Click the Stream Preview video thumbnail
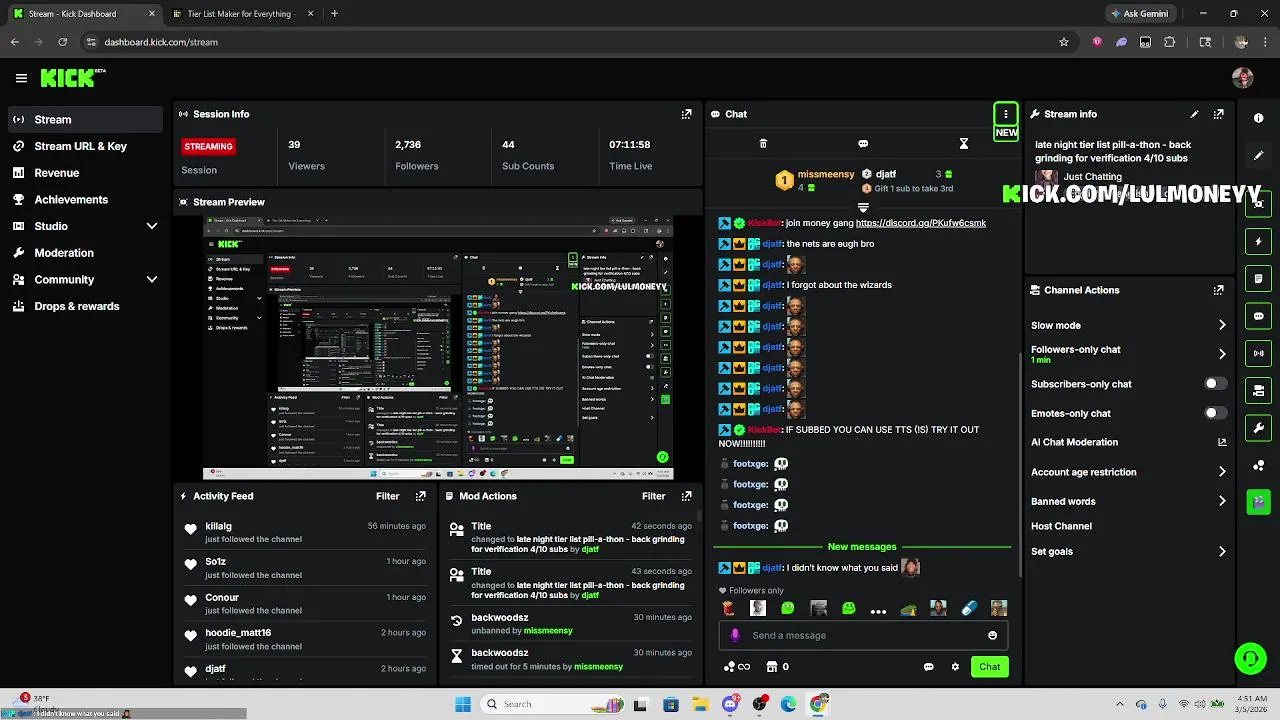Viewport: 1280px width, 720px height. (438, 348)
